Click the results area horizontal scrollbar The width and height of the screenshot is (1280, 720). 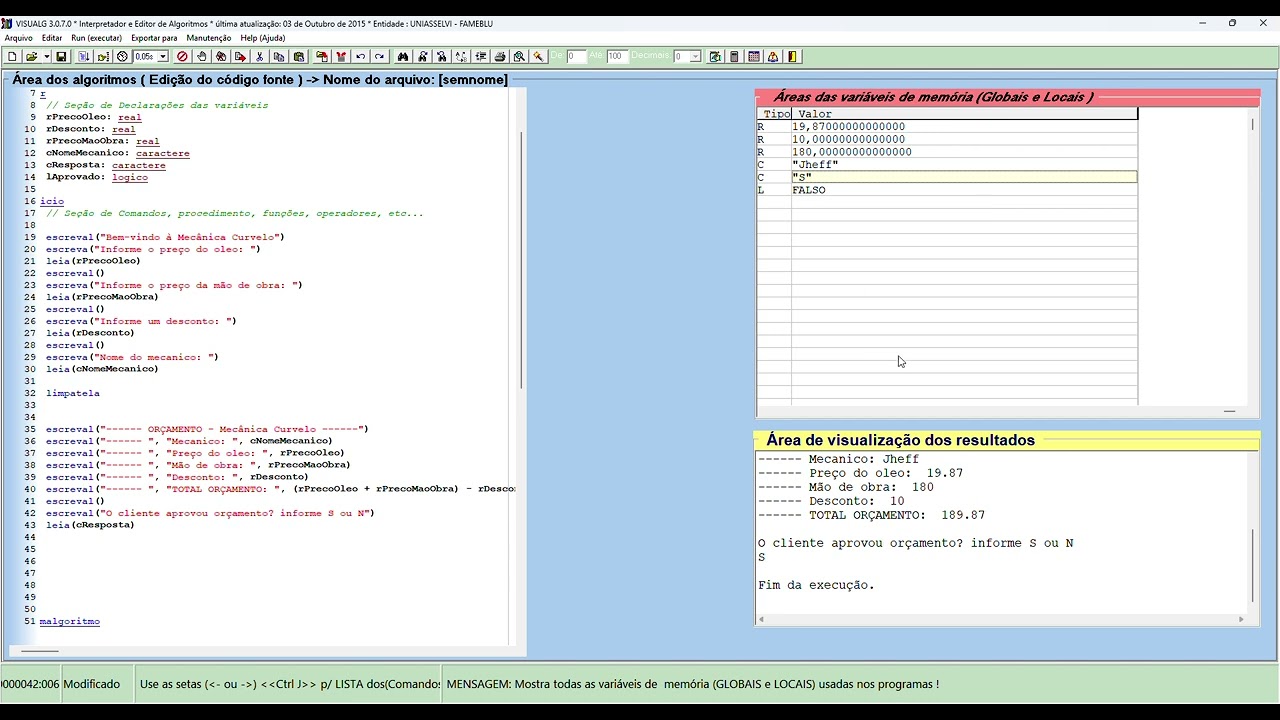[x=1000, y=619]
